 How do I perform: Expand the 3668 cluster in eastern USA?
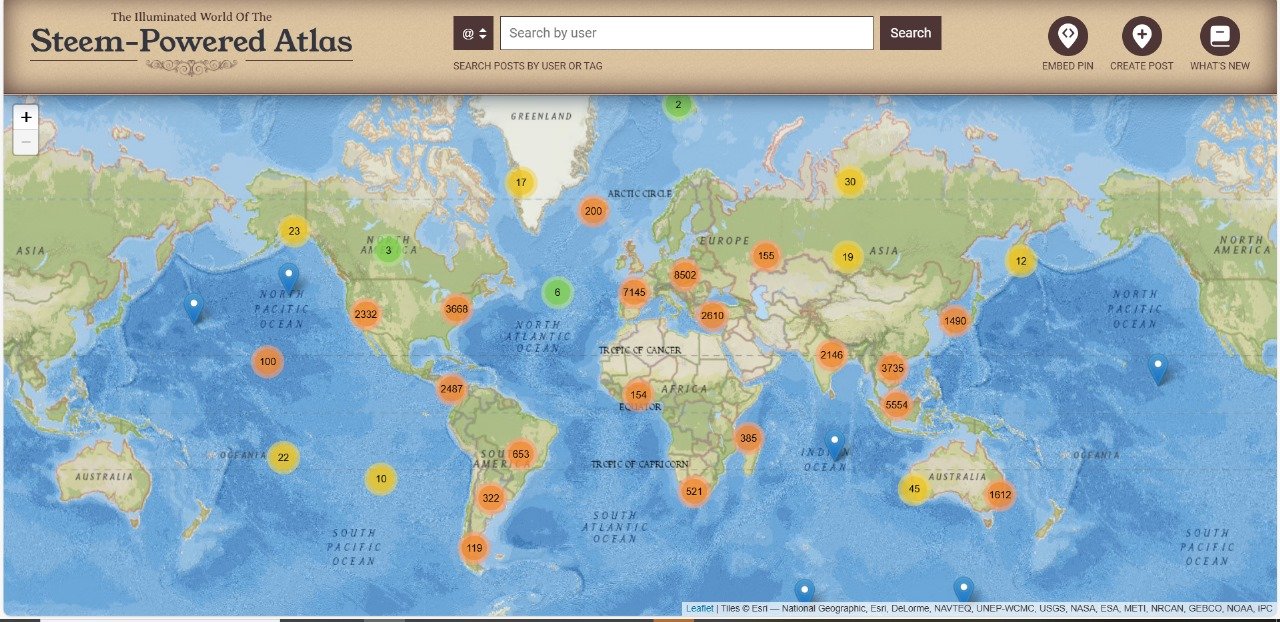point(456,309)
